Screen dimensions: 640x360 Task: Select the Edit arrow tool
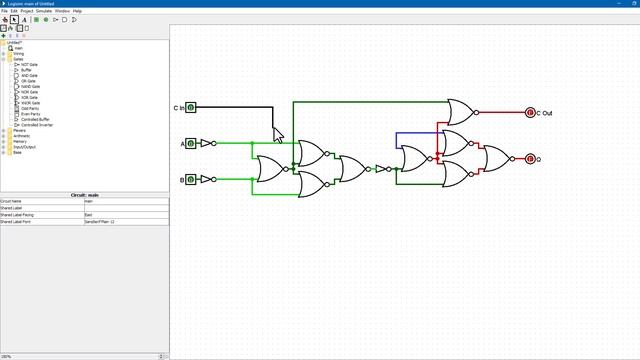(14, 20)
